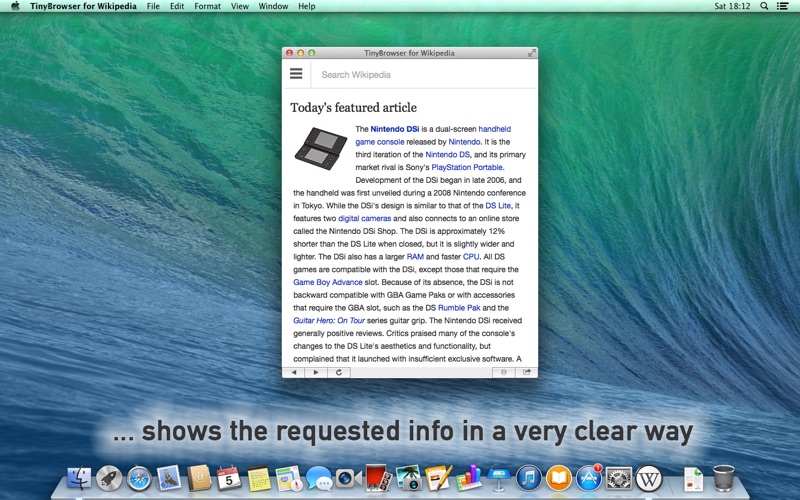Open Contacts book in the Dock
The width and height of the screenshot is (800, 500).
[x=199, y=478]
